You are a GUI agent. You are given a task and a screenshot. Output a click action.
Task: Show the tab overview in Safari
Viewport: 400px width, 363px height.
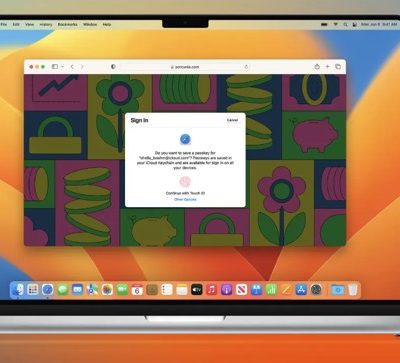(x=338, y=67)
